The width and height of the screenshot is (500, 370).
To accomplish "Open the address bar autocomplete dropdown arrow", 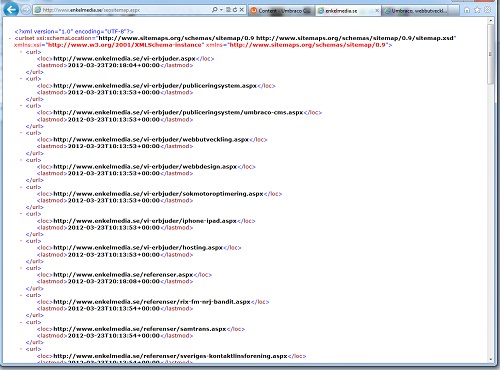I will click(x=221, y=10).
